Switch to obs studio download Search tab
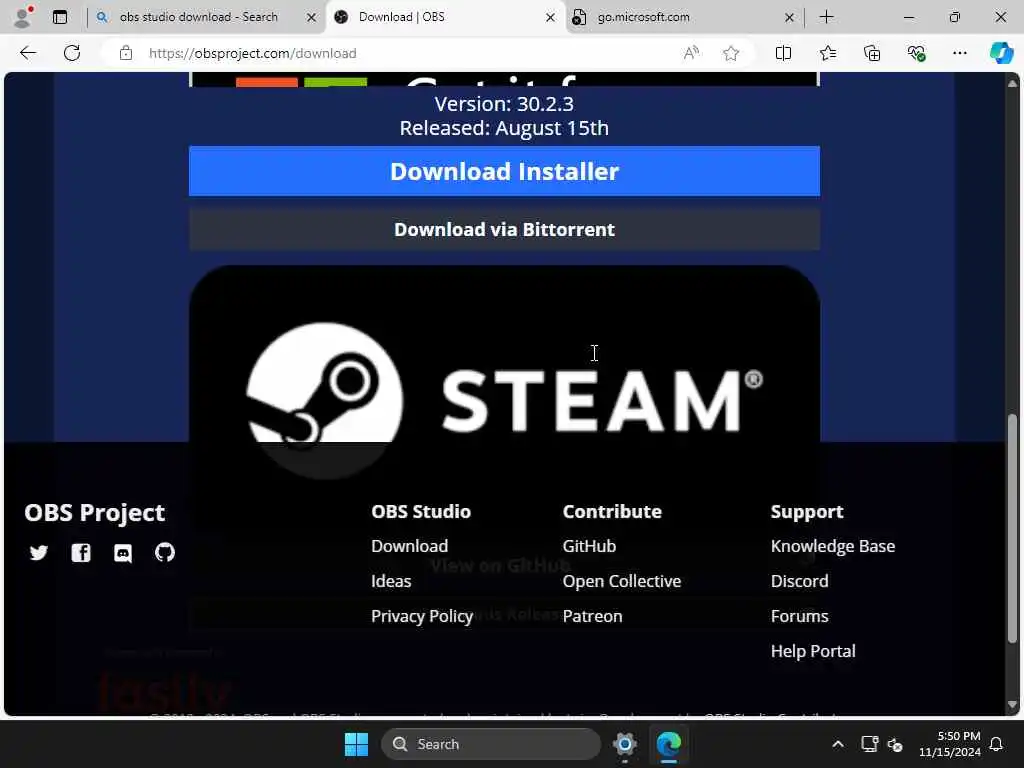The height and width of the screenshot is (768, 1024). point(199,17)
